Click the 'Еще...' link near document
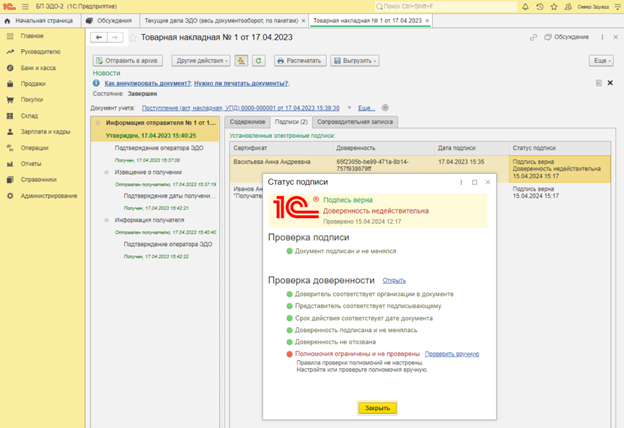The image size is (624, 428). (x=366, y=108)
